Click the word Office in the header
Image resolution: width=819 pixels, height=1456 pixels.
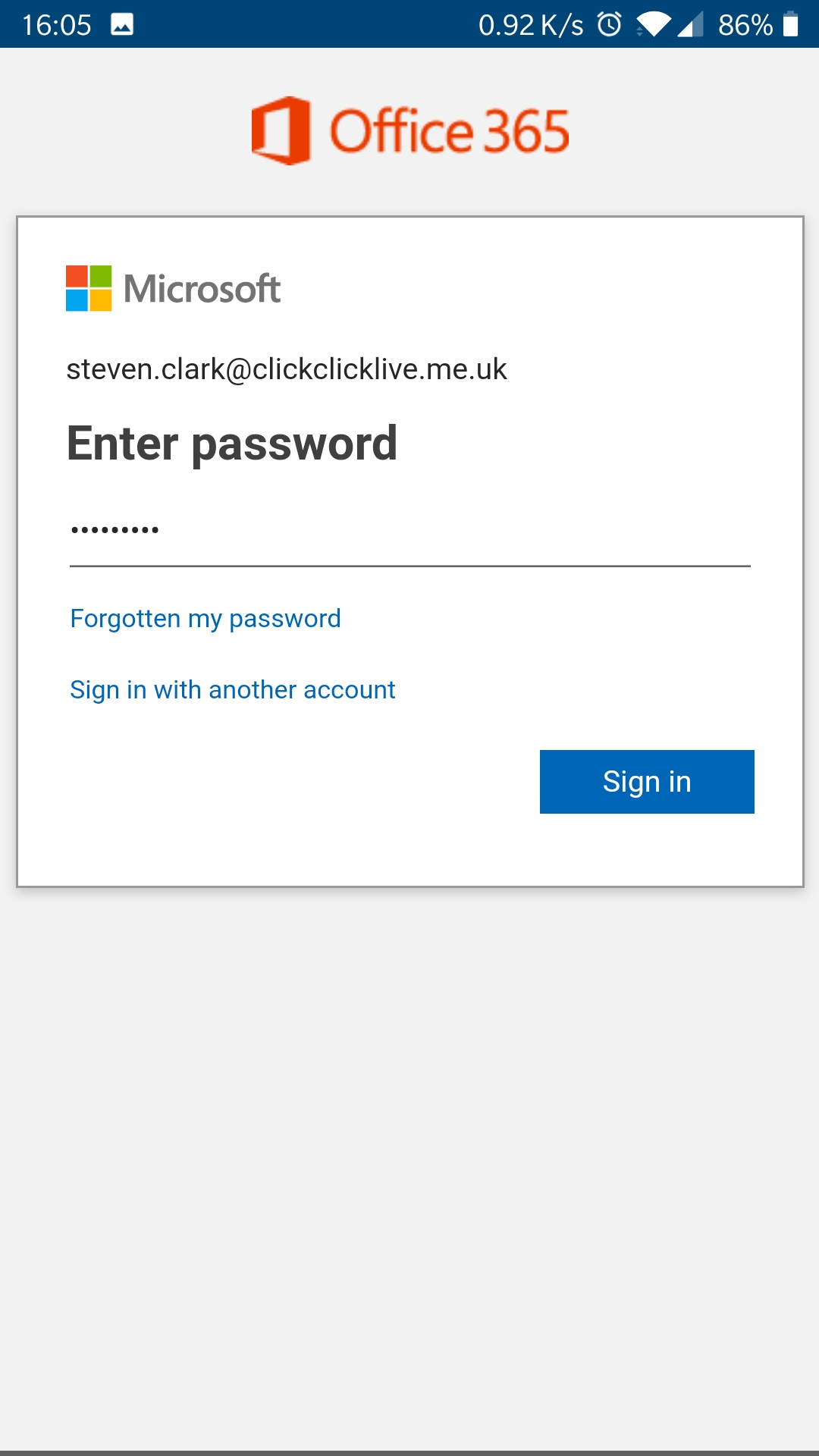point(401,131)
